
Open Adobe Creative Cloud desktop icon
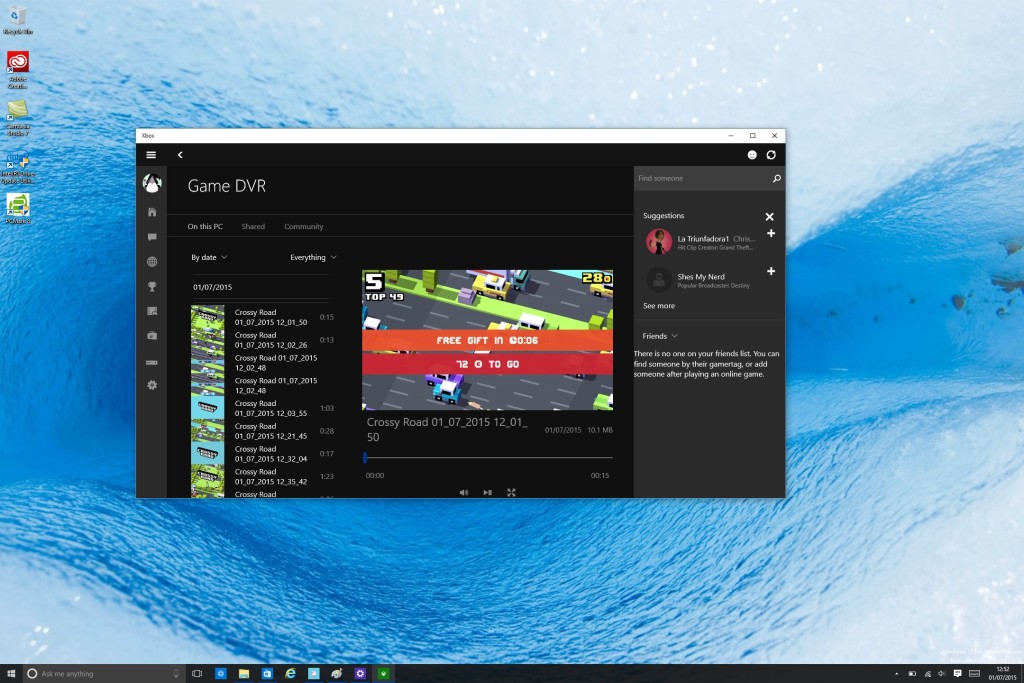click(18, 70)
